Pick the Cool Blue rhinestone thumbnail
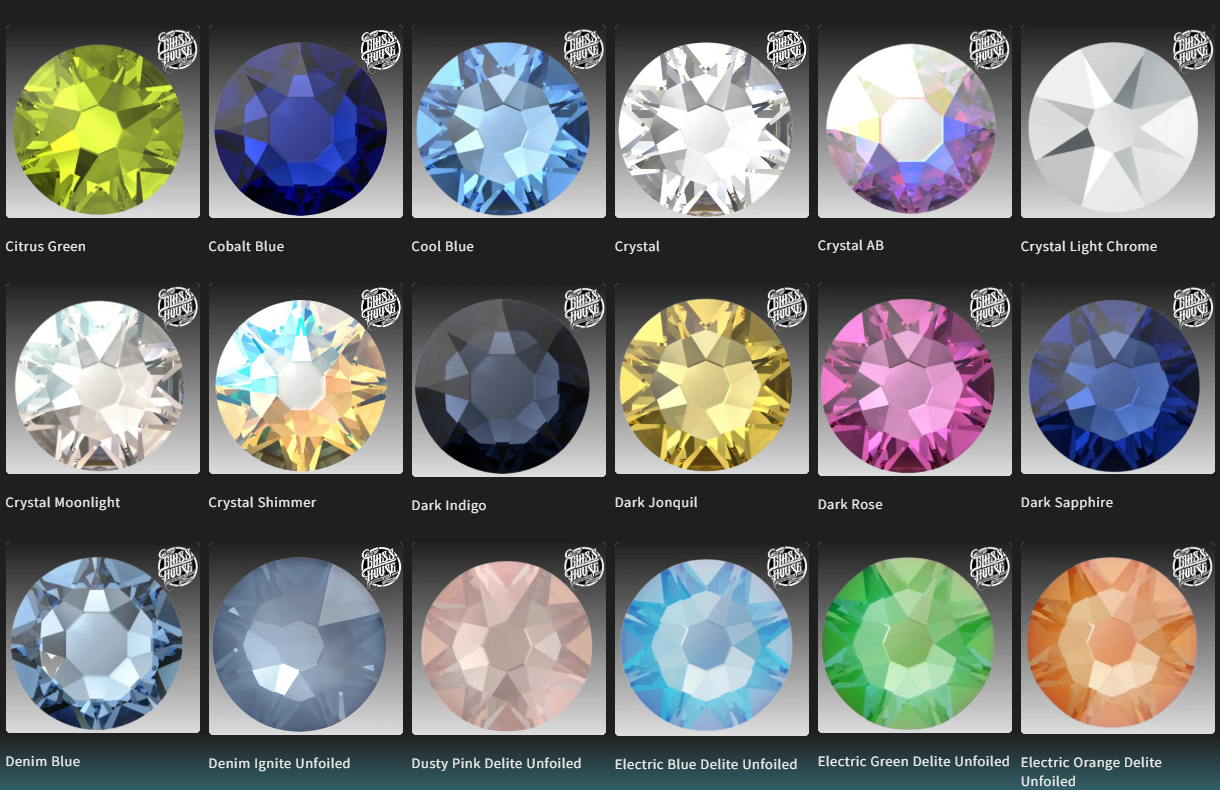Screen dimensions: 1220x790 click(x=509, y=122)
